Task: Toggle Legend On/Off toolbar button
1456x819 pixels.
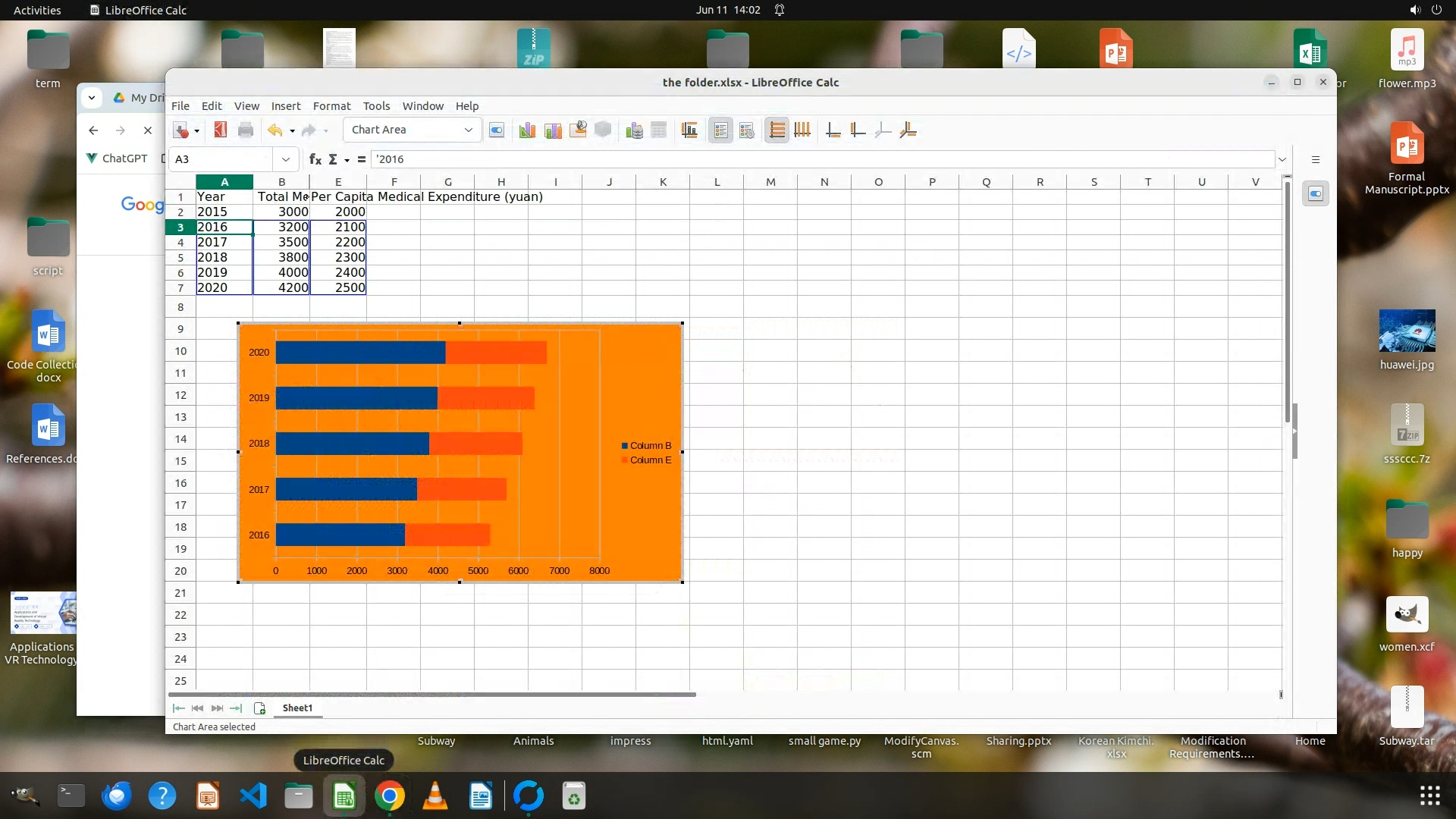Action: 720,130
